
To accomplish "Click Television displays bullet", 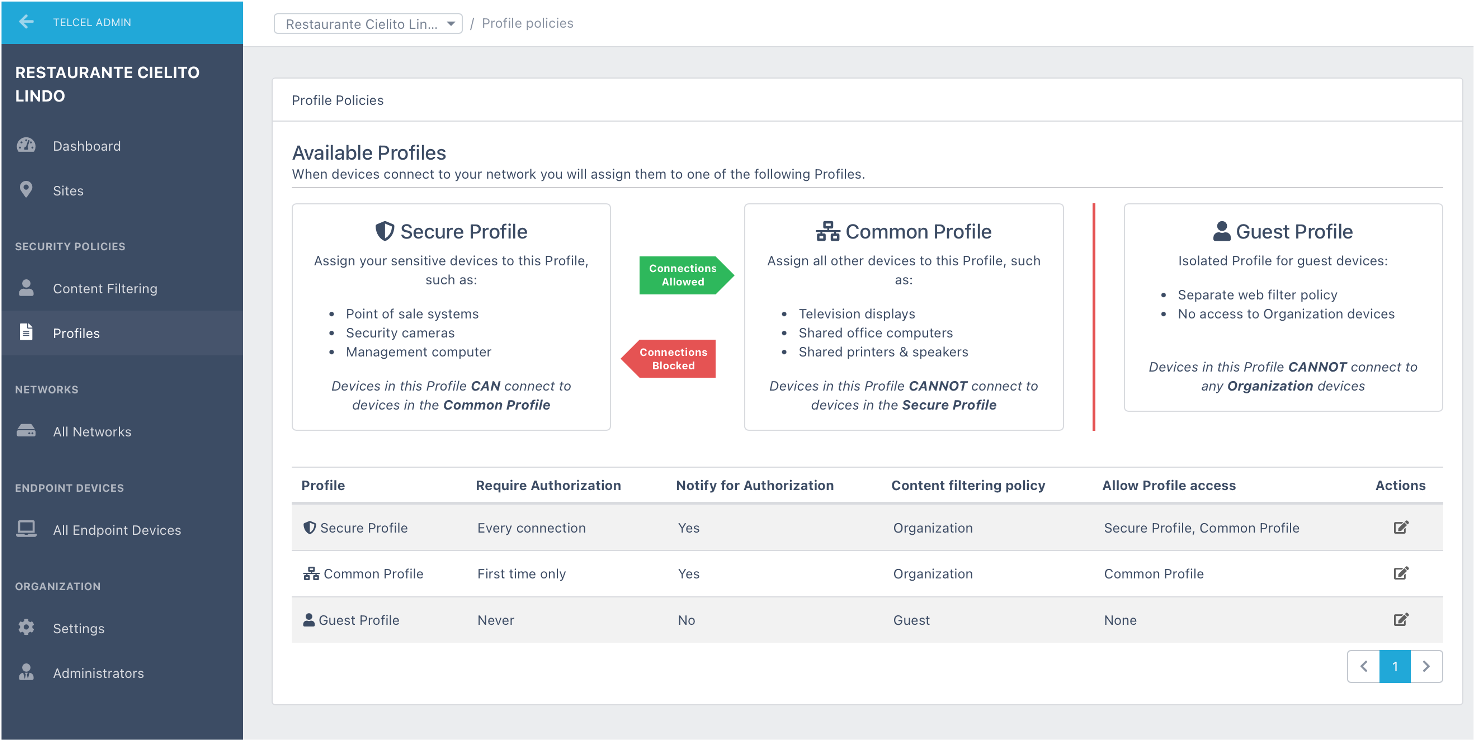I will 857,313.
